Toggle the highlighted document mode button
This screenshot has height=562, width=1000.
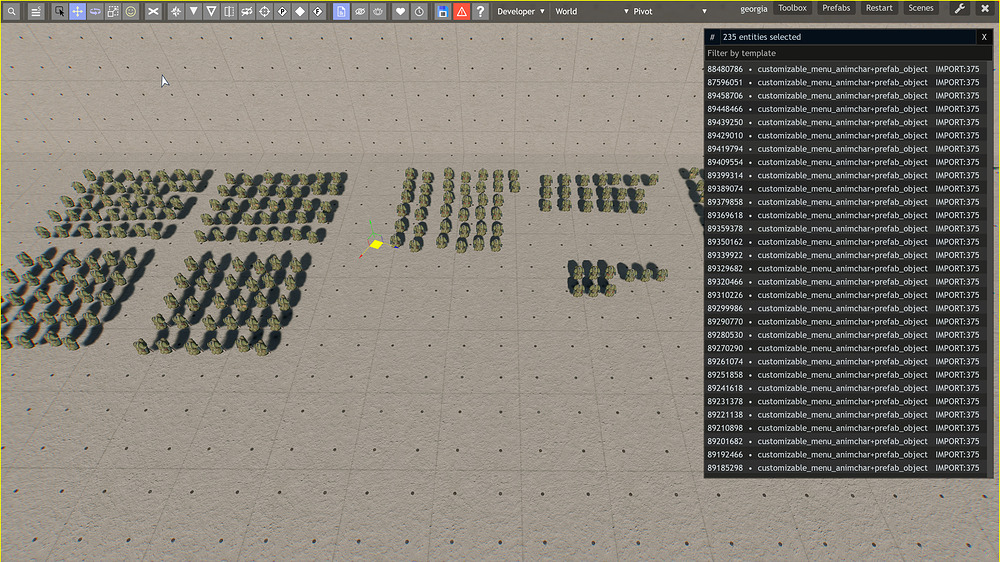[x=341, y=11]
